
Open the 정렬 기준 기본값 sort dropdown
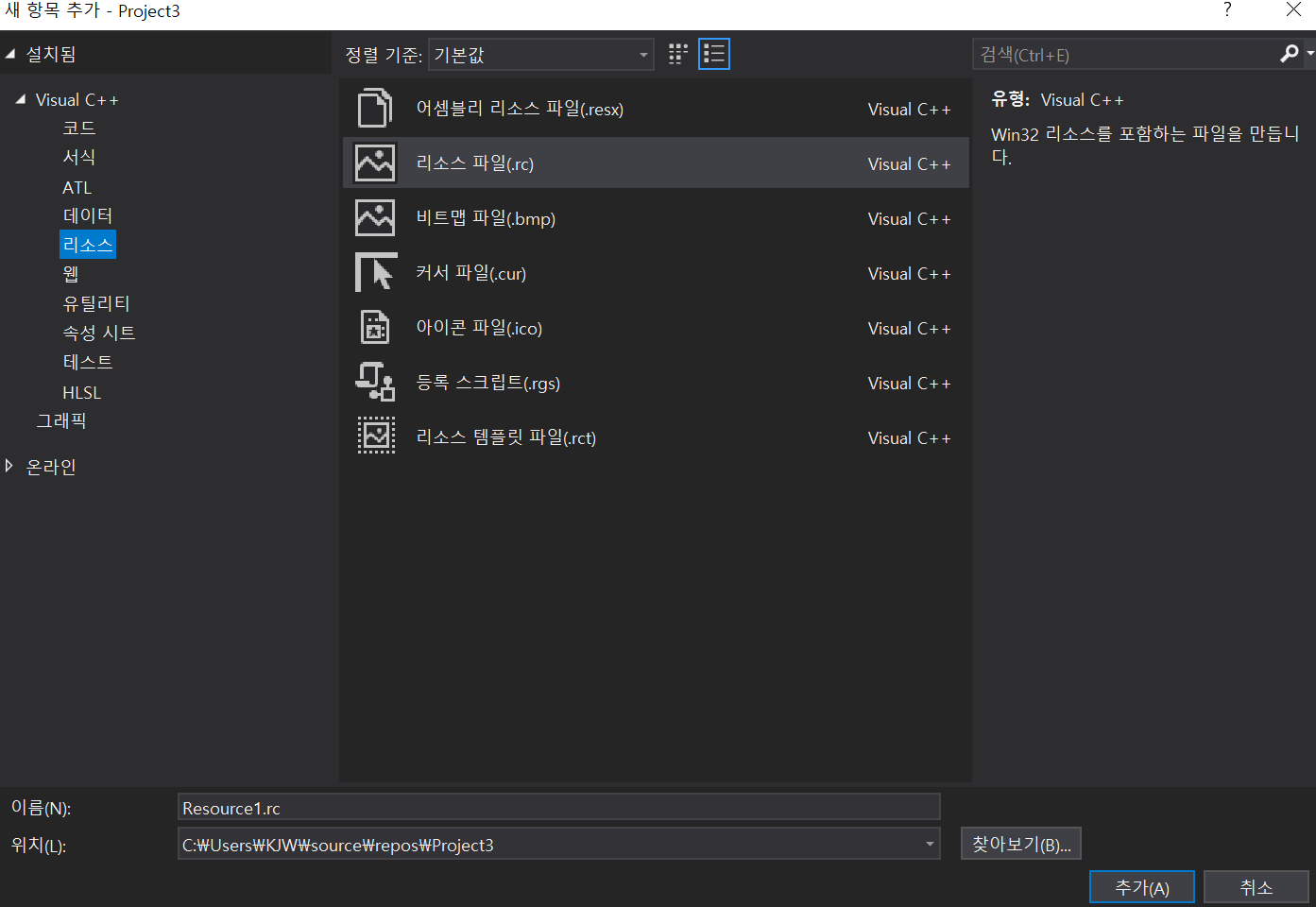coord(540,55)
